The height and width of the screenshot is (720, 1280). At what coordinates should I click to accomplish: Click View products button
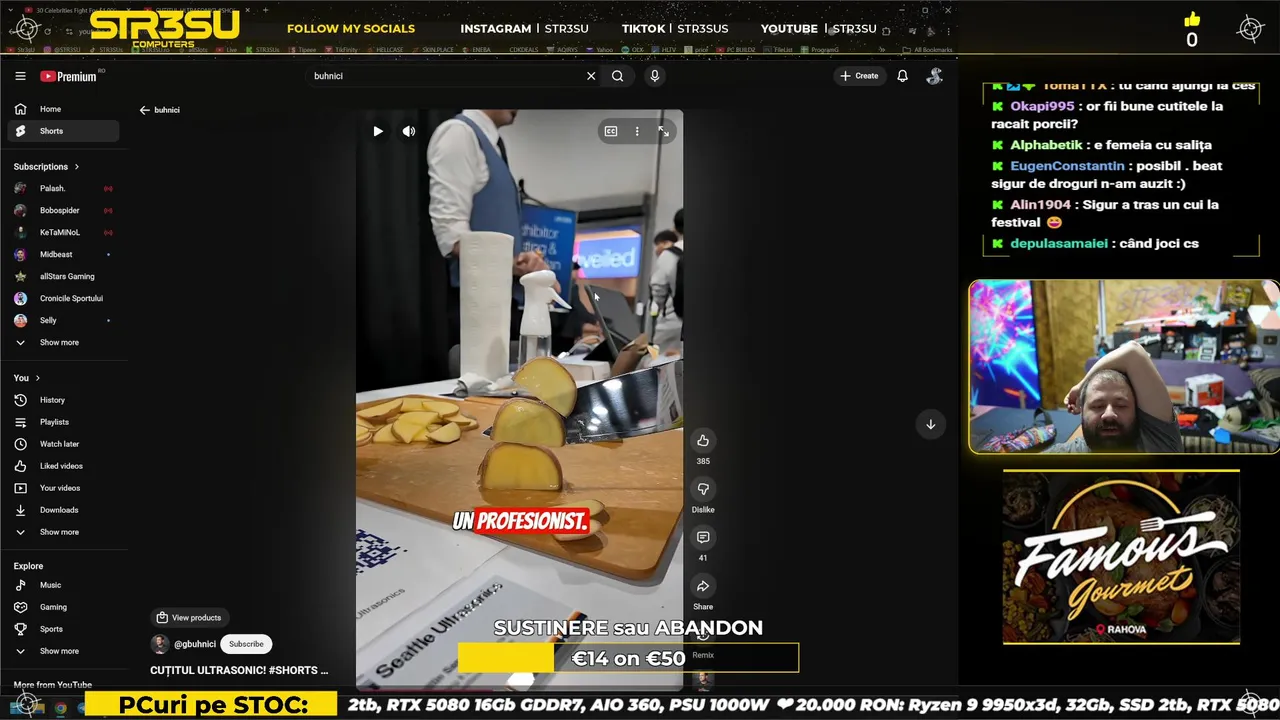188,618
